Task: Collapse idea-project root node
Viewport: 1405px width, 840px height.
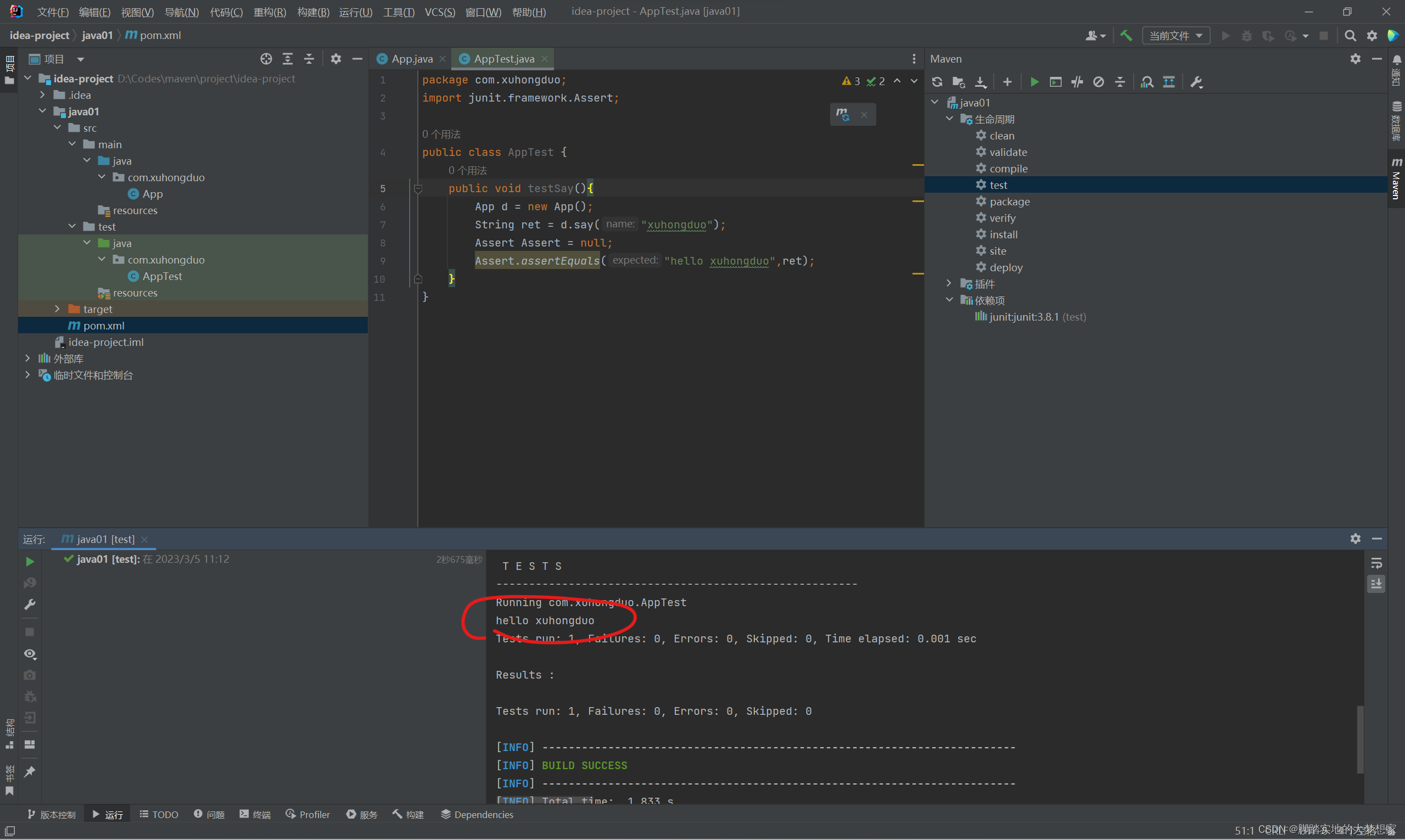Action: pyautogui.click(x=27, y=78)
